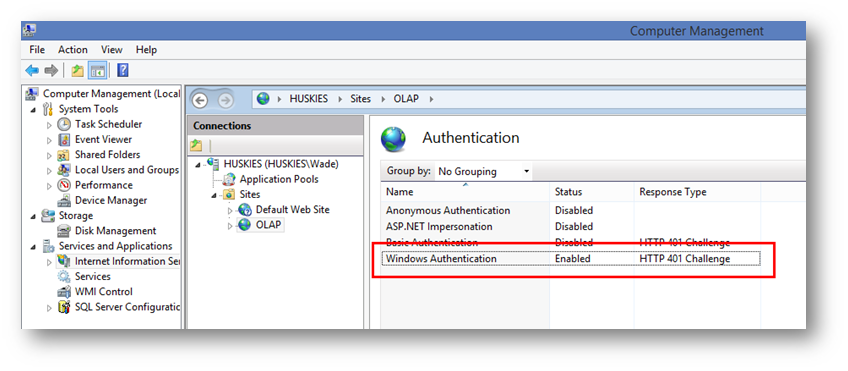This screenshot has height=371, width=848.
Task: Click the Connections pane toolbar folder icon
Action: [x=196, y=145]
